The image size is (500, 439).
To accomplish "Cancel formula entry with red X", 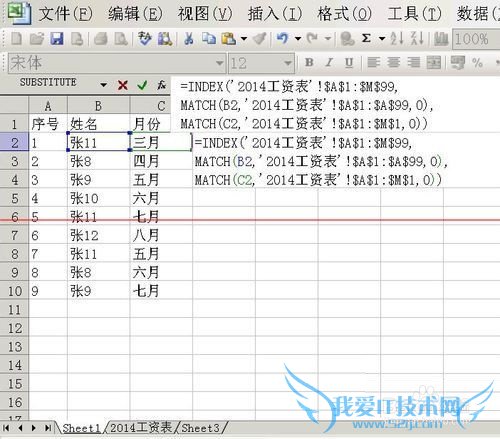I will pyautogui.click(x=123, y=85).
